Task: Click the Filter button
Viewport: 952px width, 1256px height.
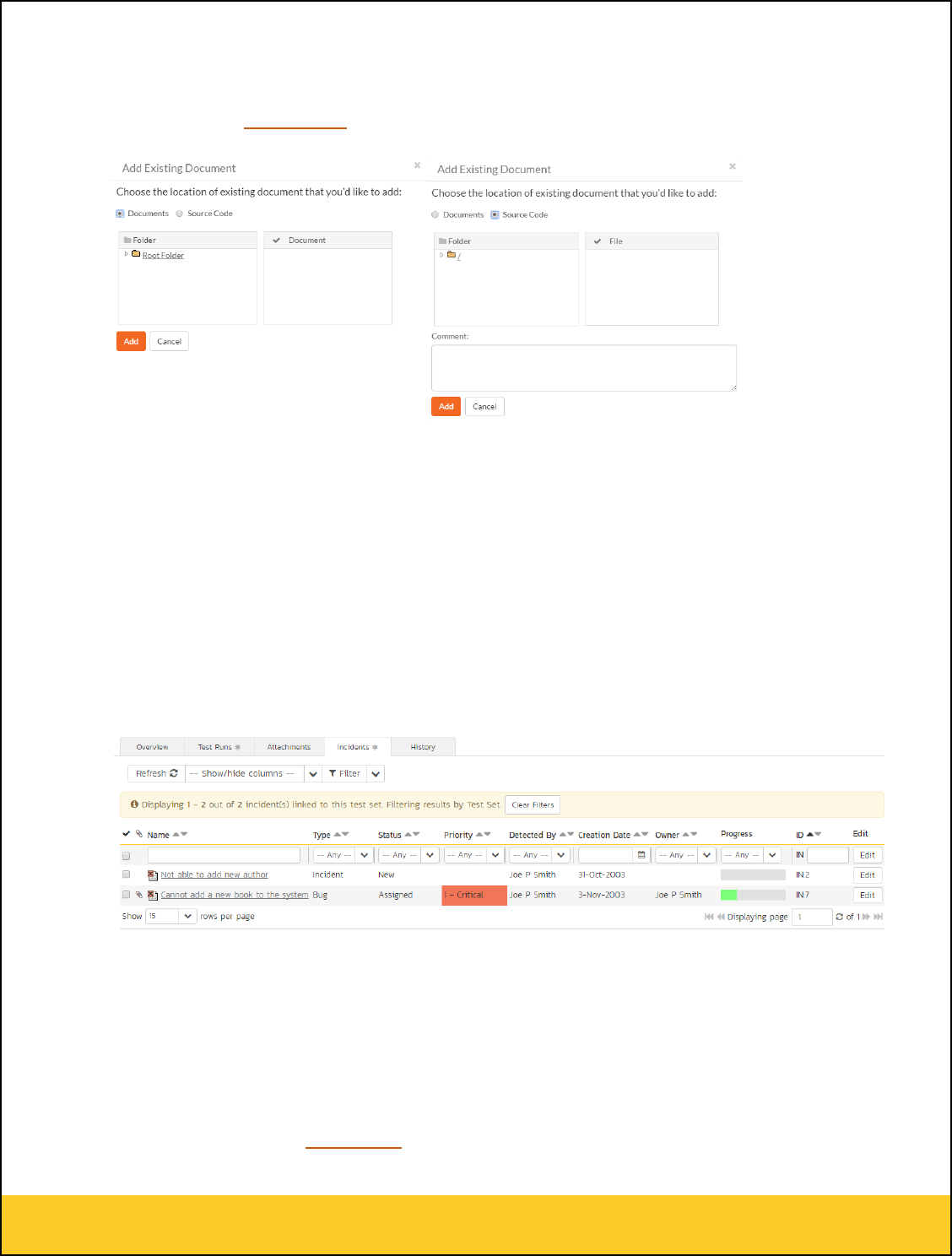Action: [x=344, y=773]
